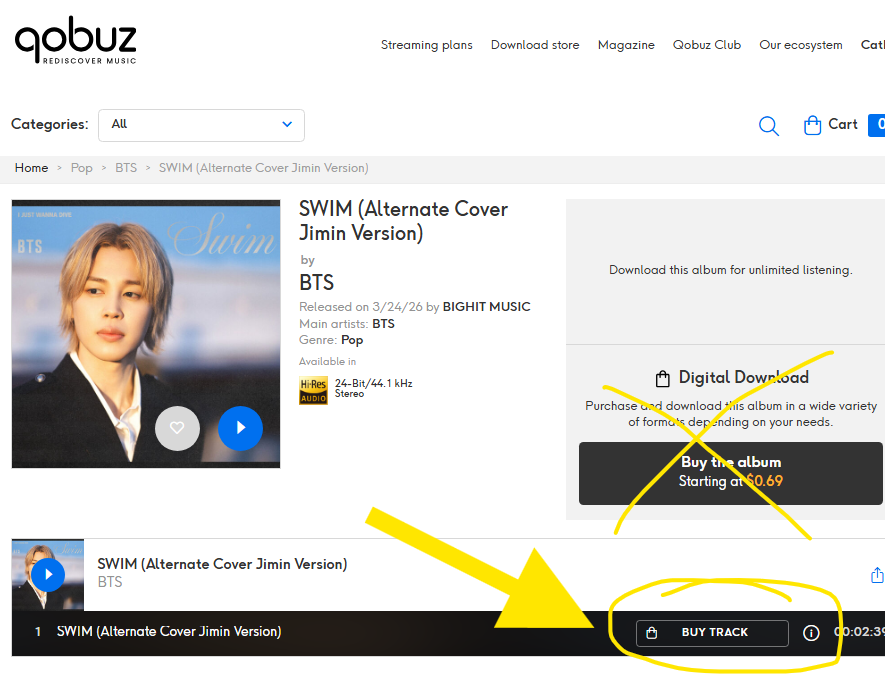Click the Qobuz logo
Screen dimensions: 885x675
point(76,40)
